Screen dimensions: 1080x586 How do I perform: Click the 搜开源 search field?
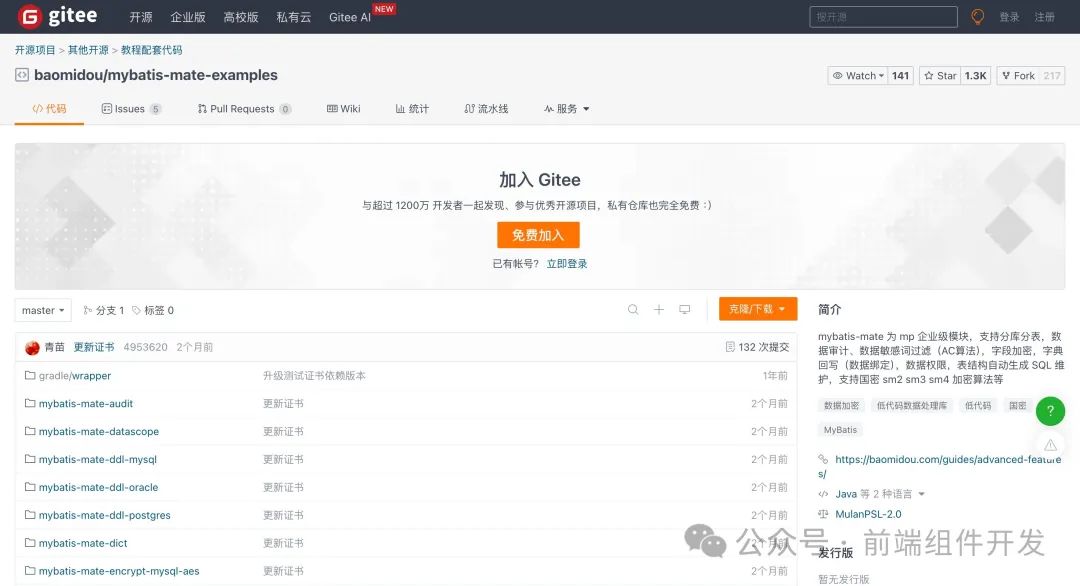coord(884,17)
